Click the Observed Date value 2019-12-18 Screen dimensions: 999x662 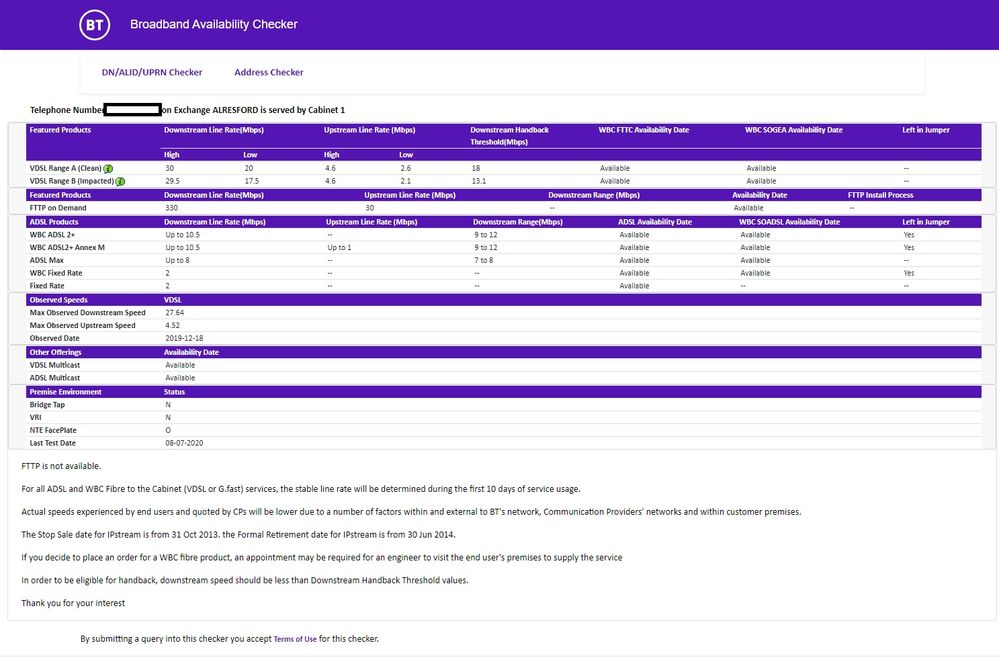coord(184,339)
